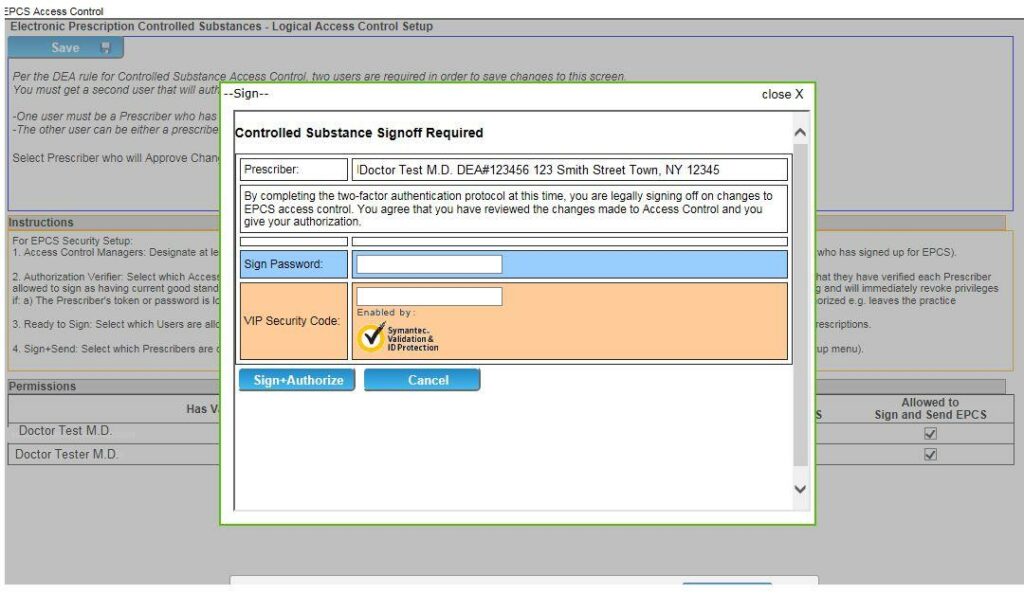The image size is (1024, 594).
Task: Click inside the Sign Password field
Action: coord(430,263)
